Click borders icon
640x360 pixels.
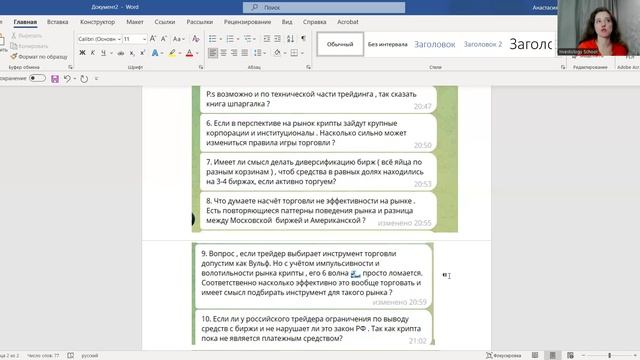[x=294, y=53]
